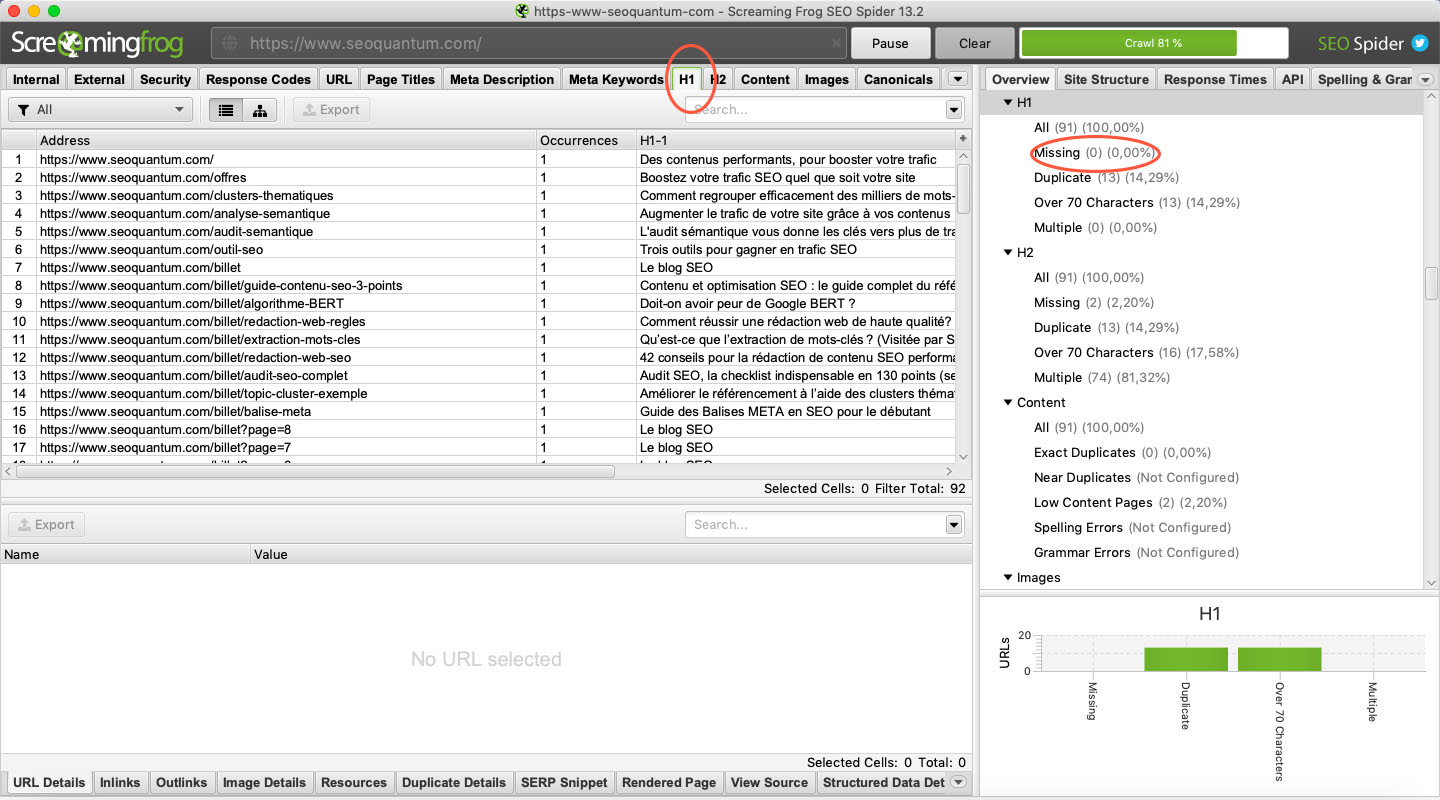Show more top tabs overflow arrow

point(958,79)
